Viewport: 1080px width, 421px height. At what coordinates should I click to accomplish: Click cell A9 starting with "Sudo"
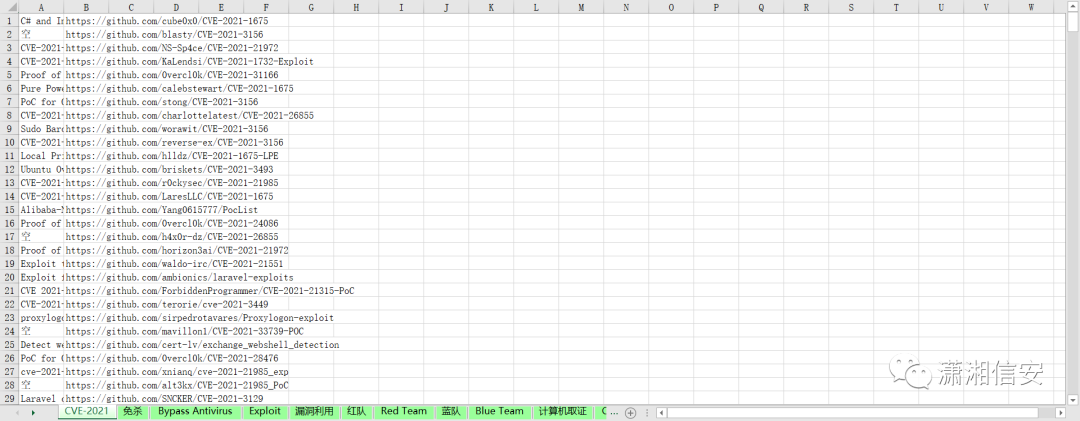(41, 129)
